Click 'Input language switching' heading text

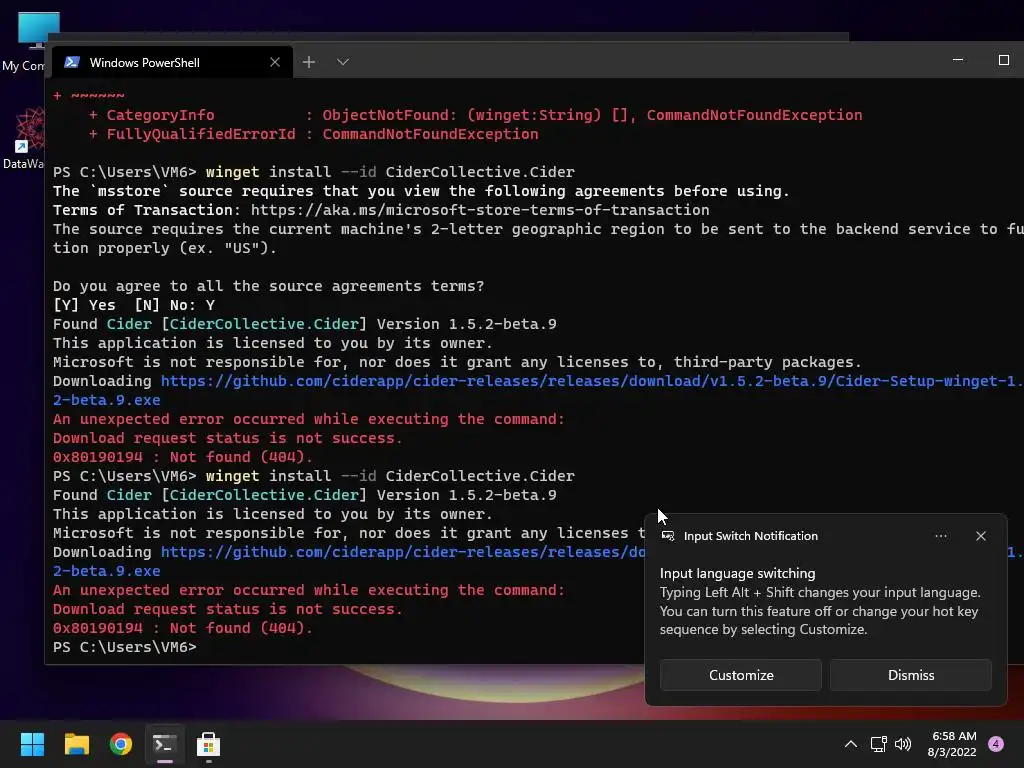click(x=737, y=573)
